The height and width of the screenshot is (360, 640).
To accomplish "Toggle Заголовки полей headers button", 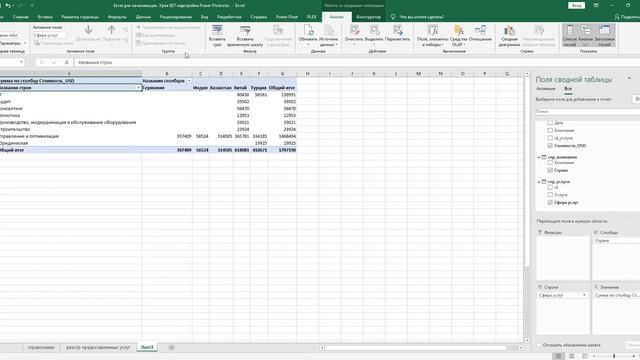I will [604, 36].
